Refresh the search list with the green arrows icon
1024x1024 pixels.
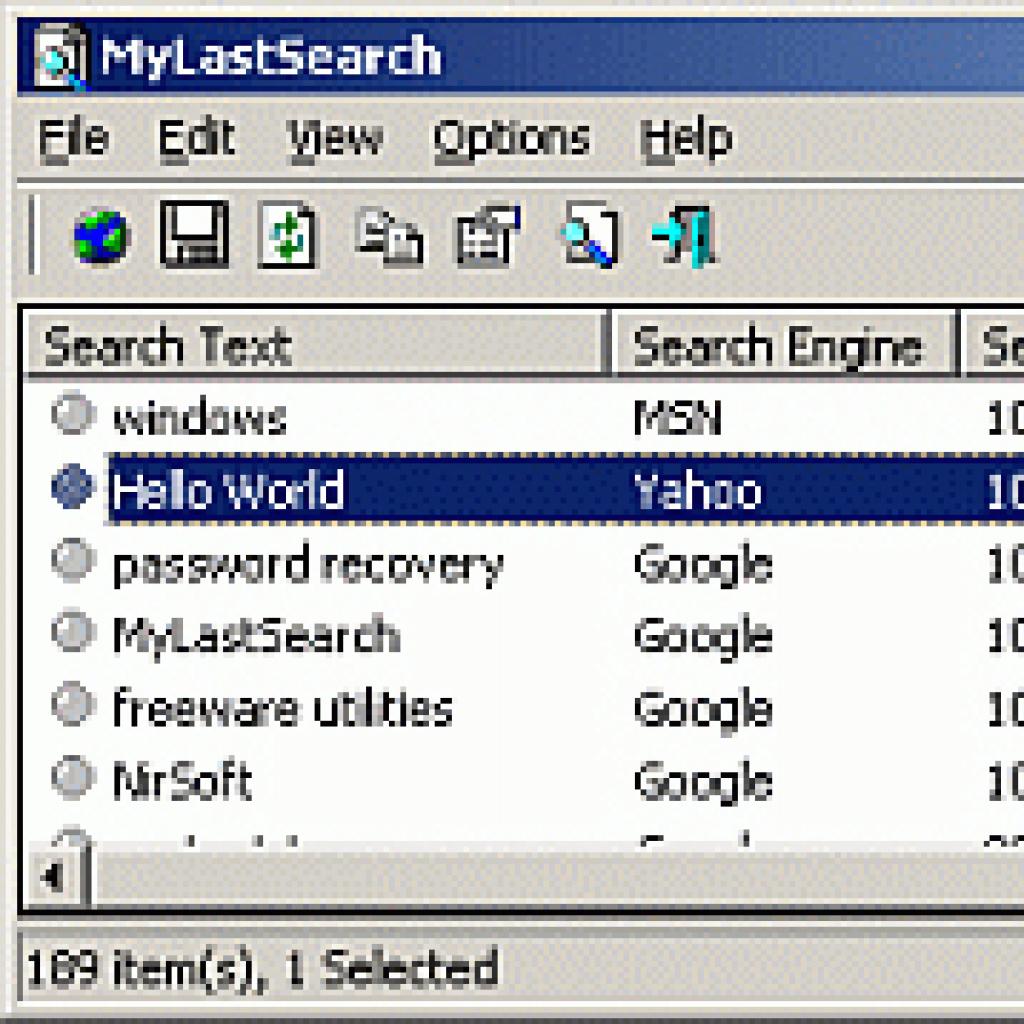[288, 235]
